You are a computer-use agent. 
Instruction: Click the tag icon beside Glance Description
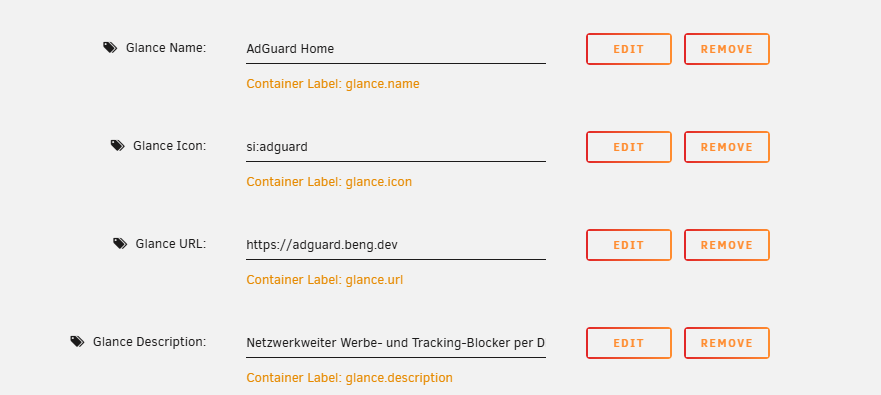point(78,341)
